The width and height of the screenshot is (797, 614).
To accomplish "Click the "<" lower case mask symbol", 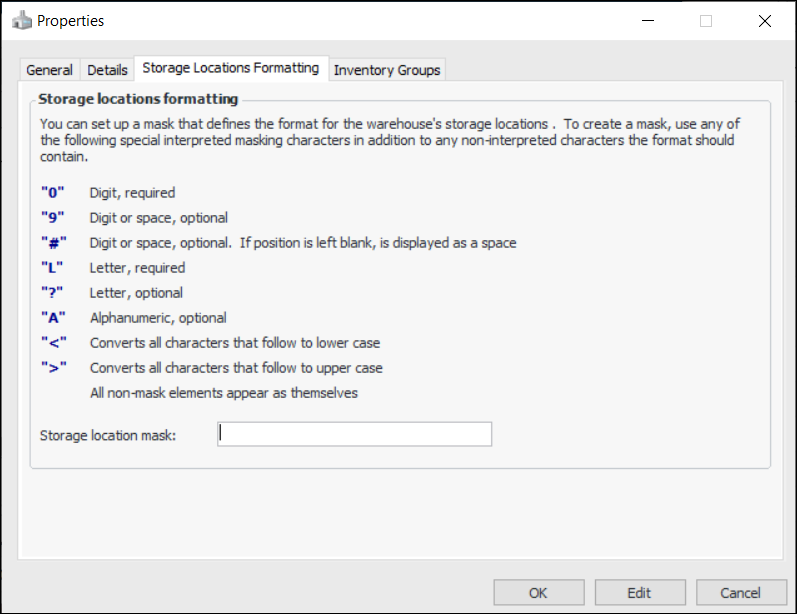I will [x=53, y=343].
